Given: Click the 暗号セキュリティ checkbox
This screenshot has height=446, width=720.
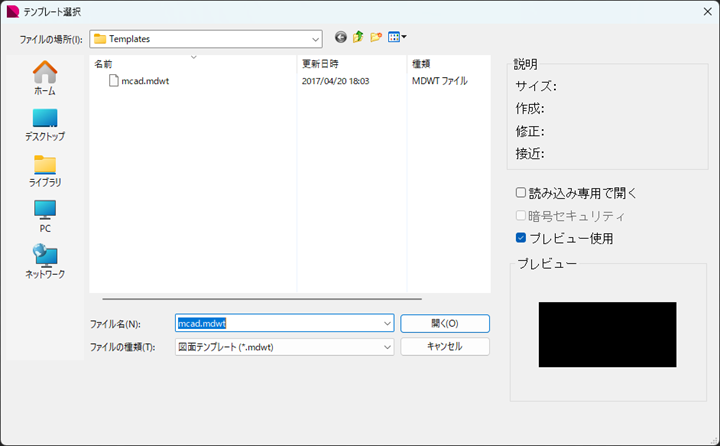Looking at the screenshot, I should click(521, 215).
